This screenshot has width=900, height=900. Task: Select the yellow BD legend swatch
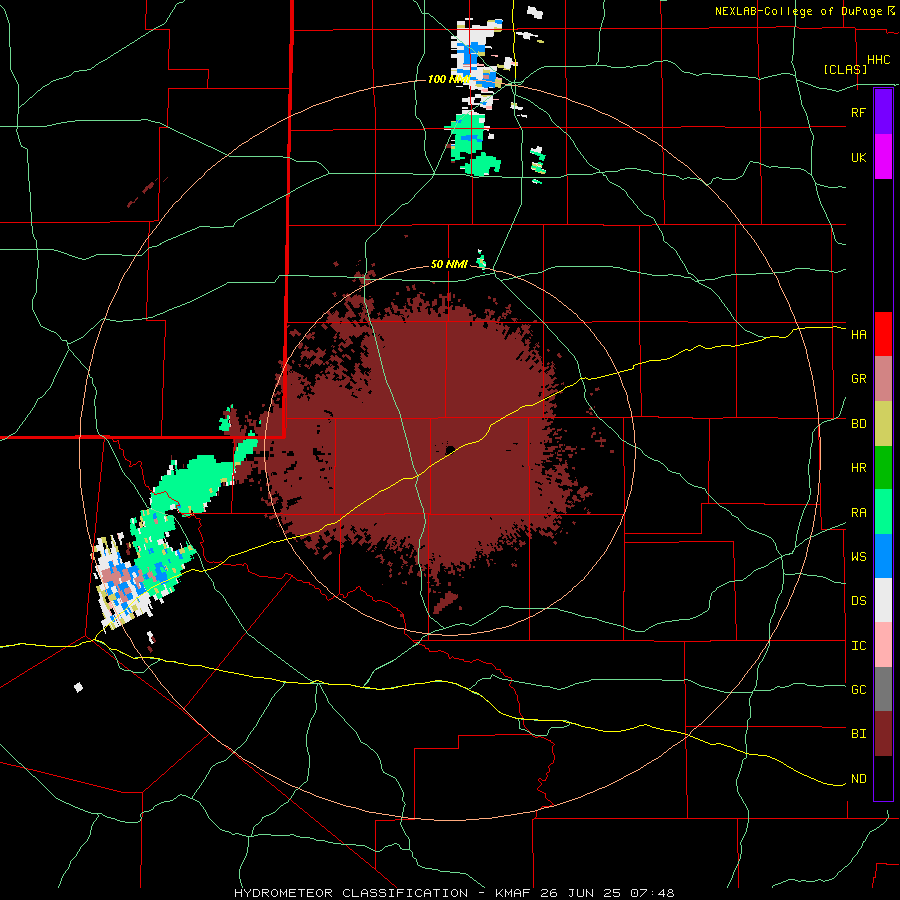point(883,424)
